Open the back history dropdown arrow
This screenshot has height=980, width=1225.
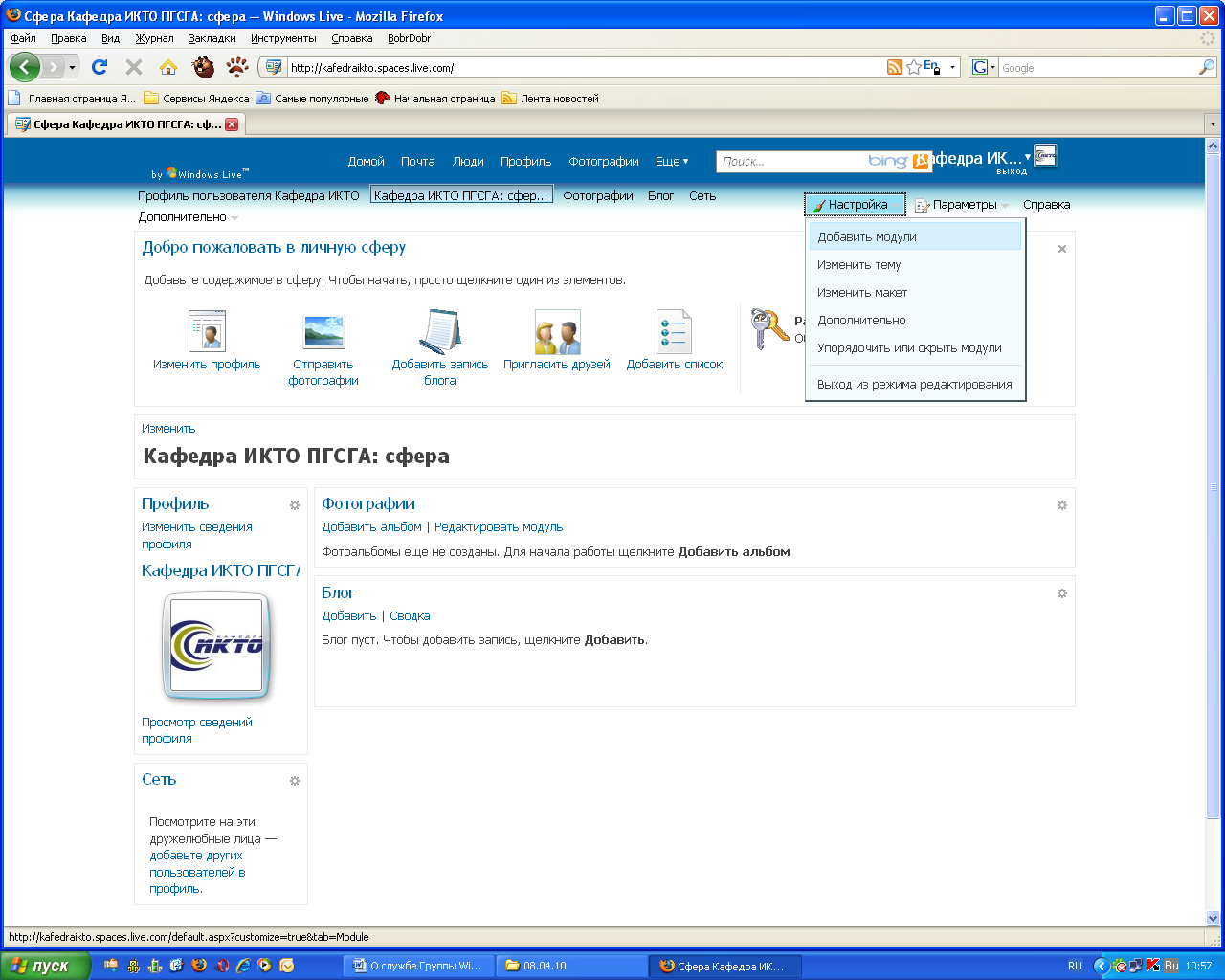pos(72,68)
